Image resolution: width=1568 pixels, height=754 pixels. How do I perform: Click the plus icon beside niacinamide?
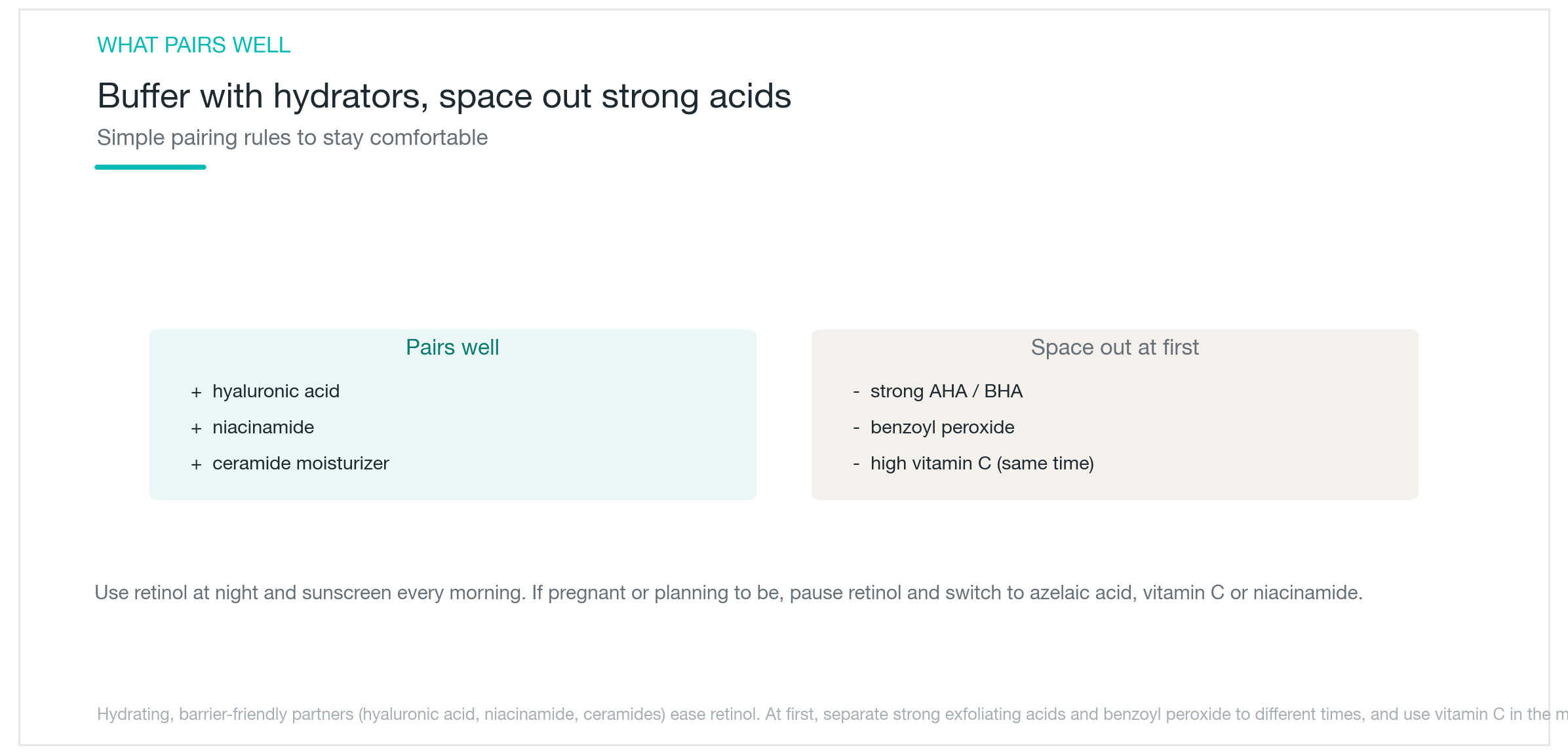pos(196,429)
